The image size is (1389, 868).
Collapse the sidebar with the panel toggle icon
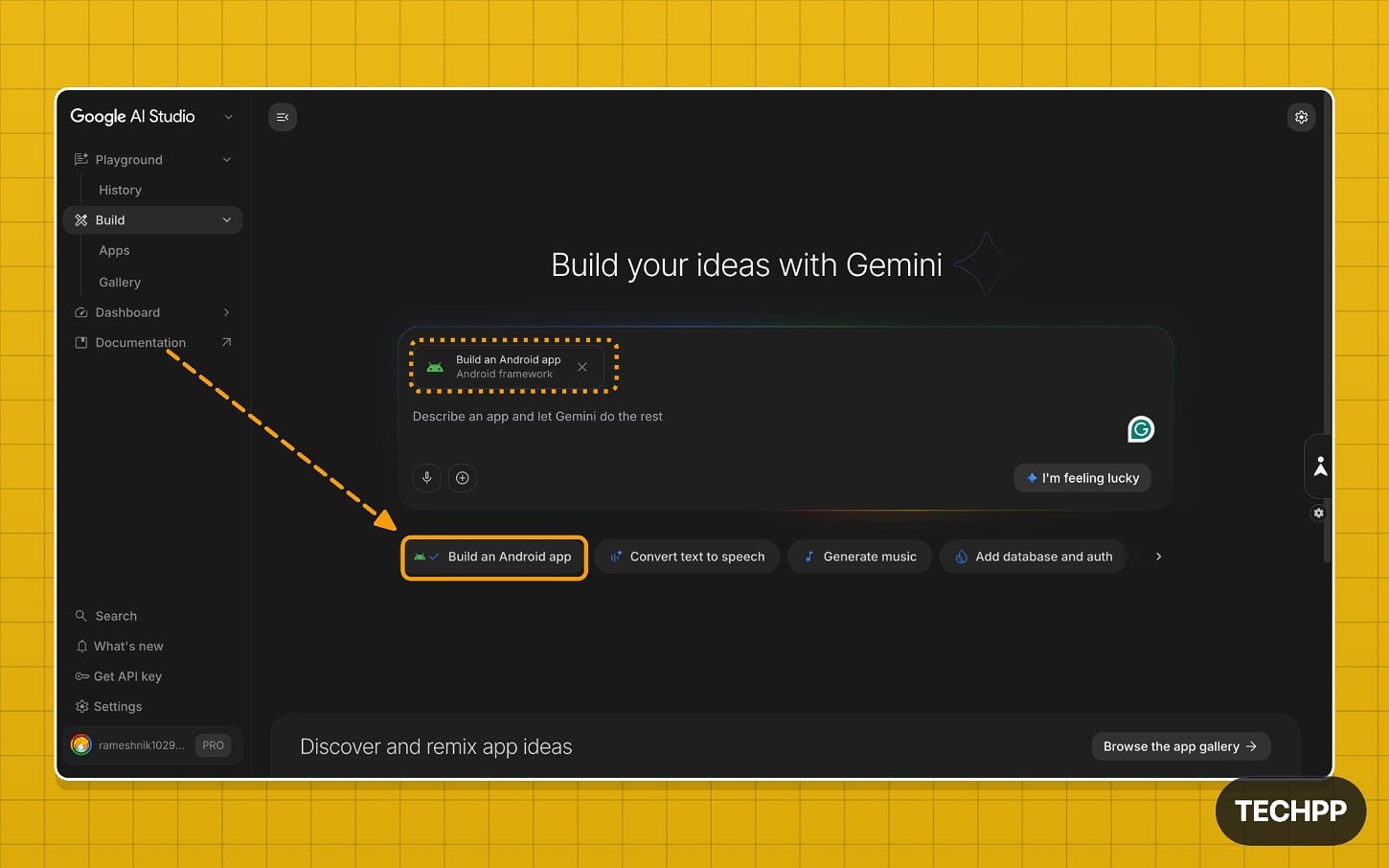(x=283, y=117)
